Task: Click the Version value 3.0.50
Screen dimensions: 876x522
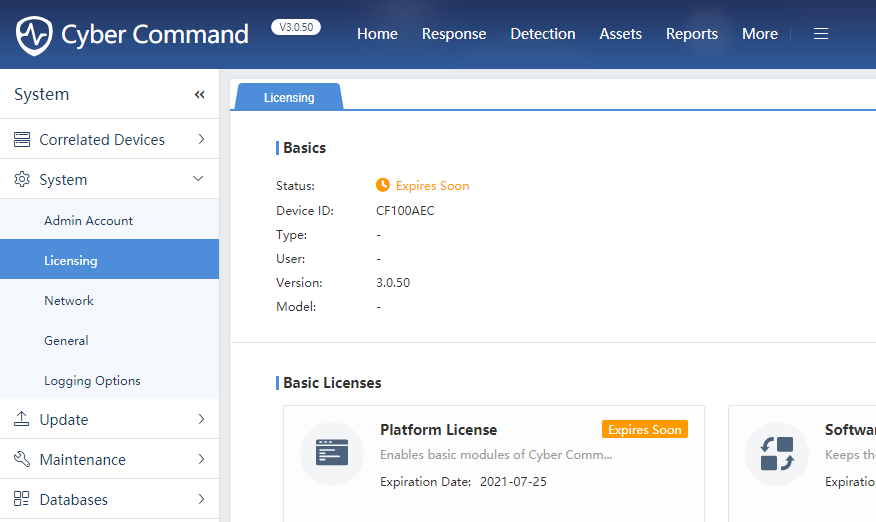Action: coord(393,283)
